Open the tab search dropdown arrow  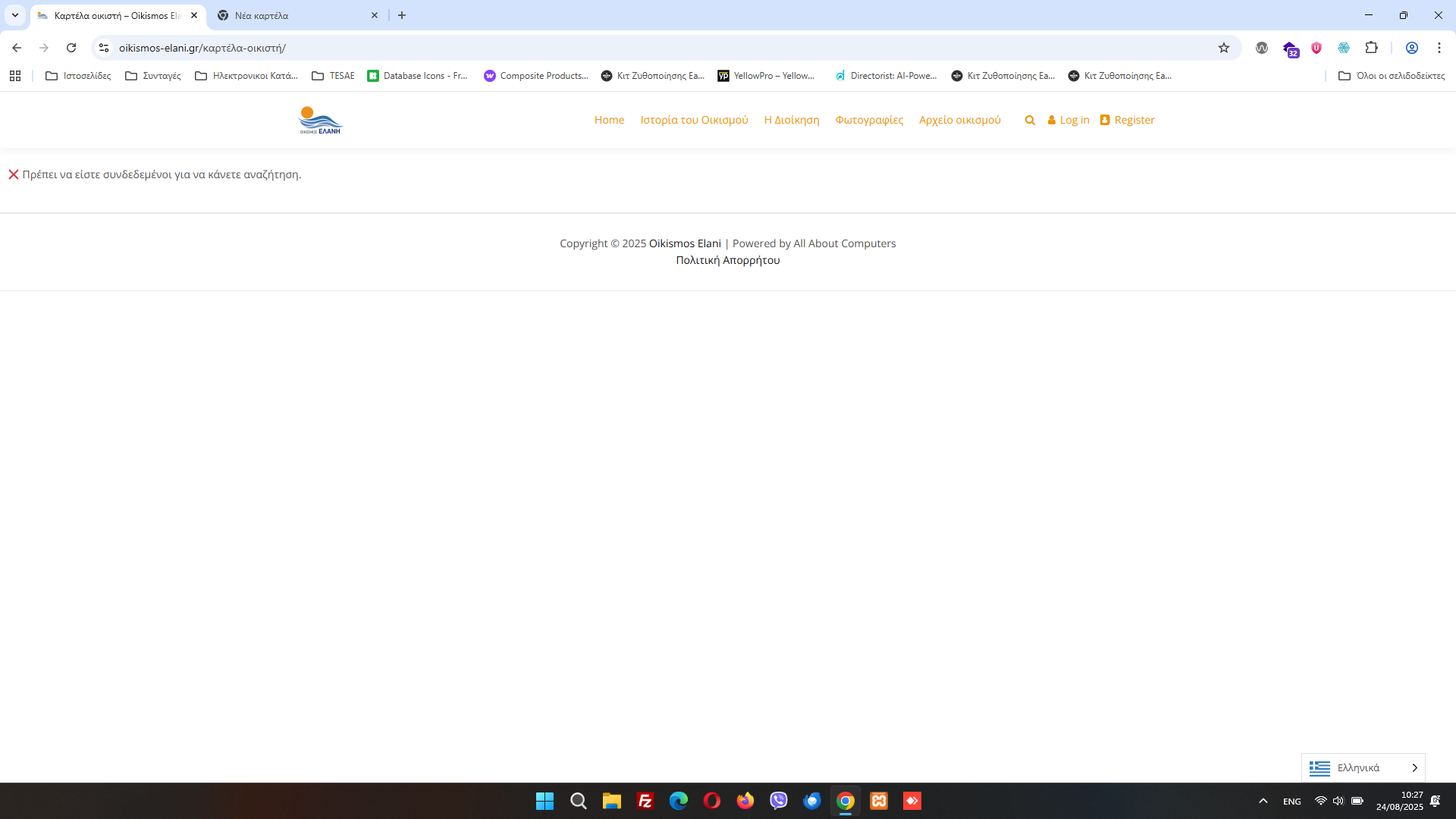coord(15,15)
